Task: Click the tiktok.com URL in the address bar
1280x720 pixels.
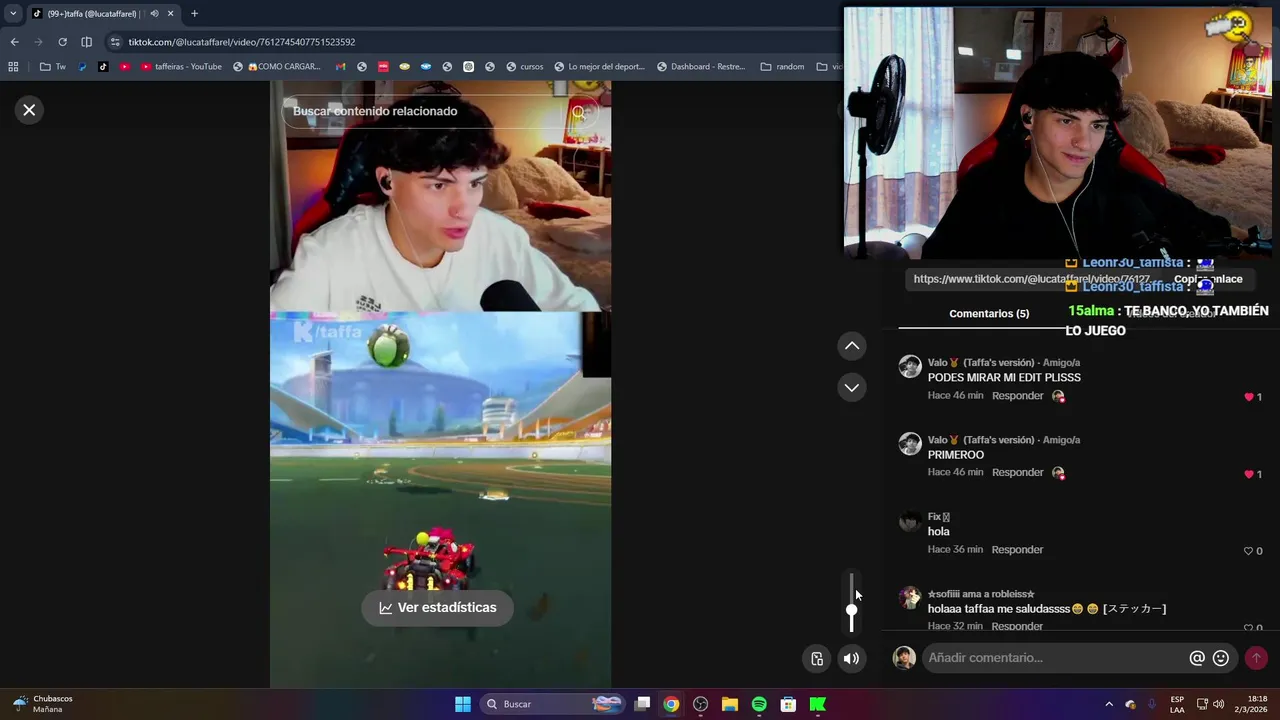Action: tap(241, 42)
